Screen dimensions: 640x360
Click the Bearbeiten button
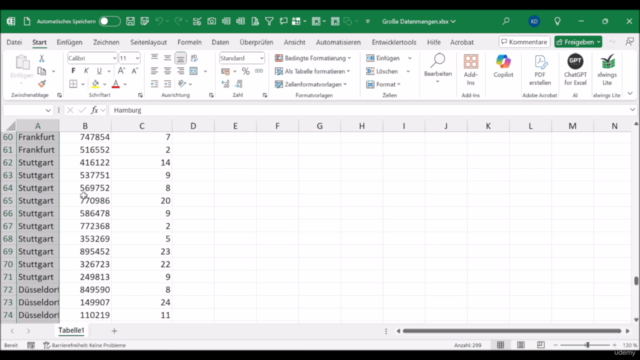[x=438, y=69]
